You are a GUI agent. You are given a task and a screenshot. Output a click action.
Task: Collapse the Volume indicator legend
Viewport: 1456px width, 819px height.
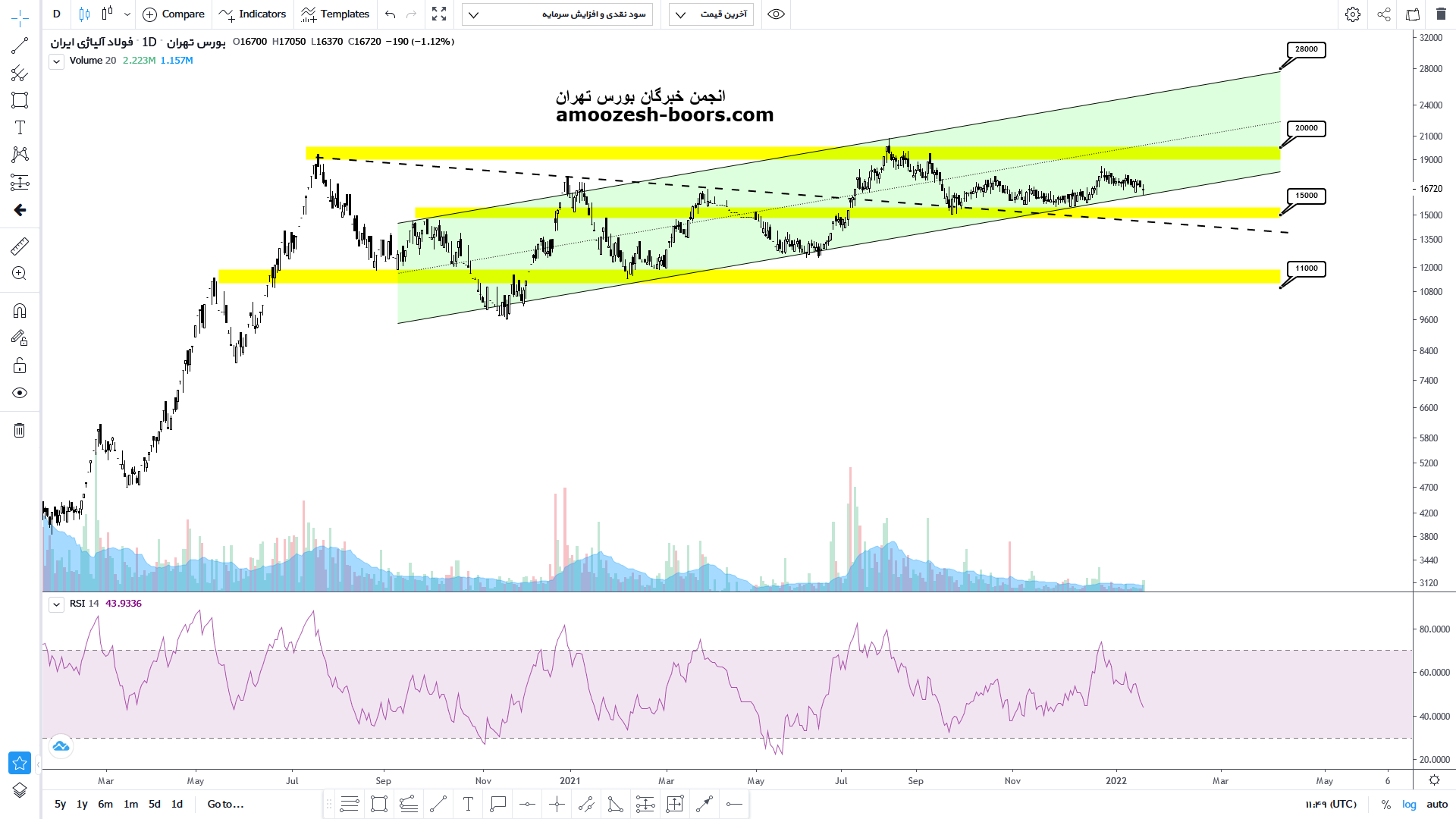(56, 61)
